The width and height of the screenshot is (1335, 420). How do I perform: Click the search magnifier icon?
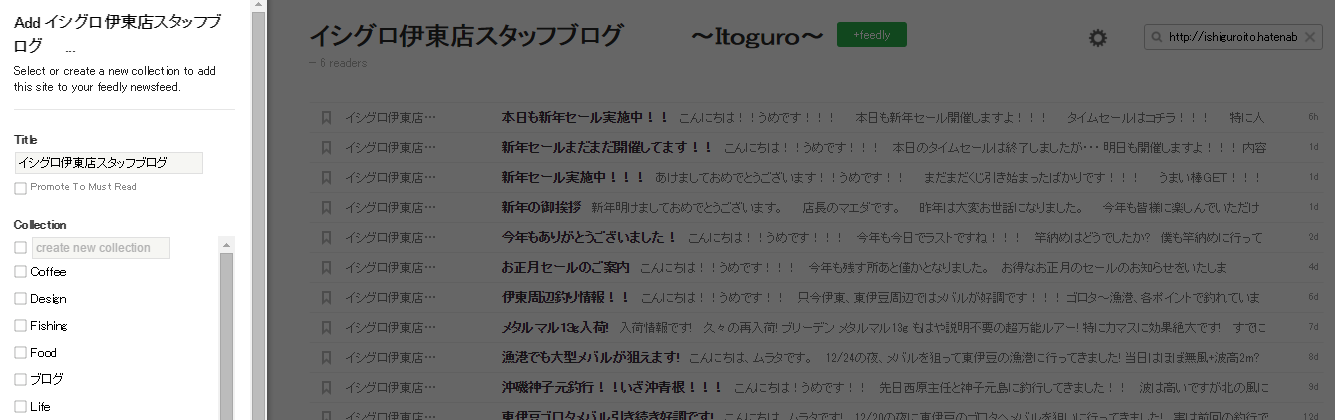click(1157, 37)
